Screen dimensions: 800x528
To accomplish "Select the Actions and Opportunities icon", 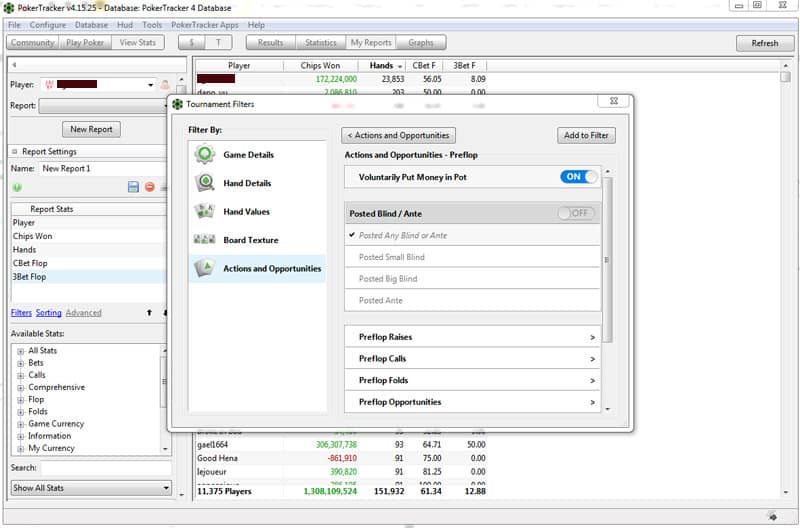I will [205, 268].
